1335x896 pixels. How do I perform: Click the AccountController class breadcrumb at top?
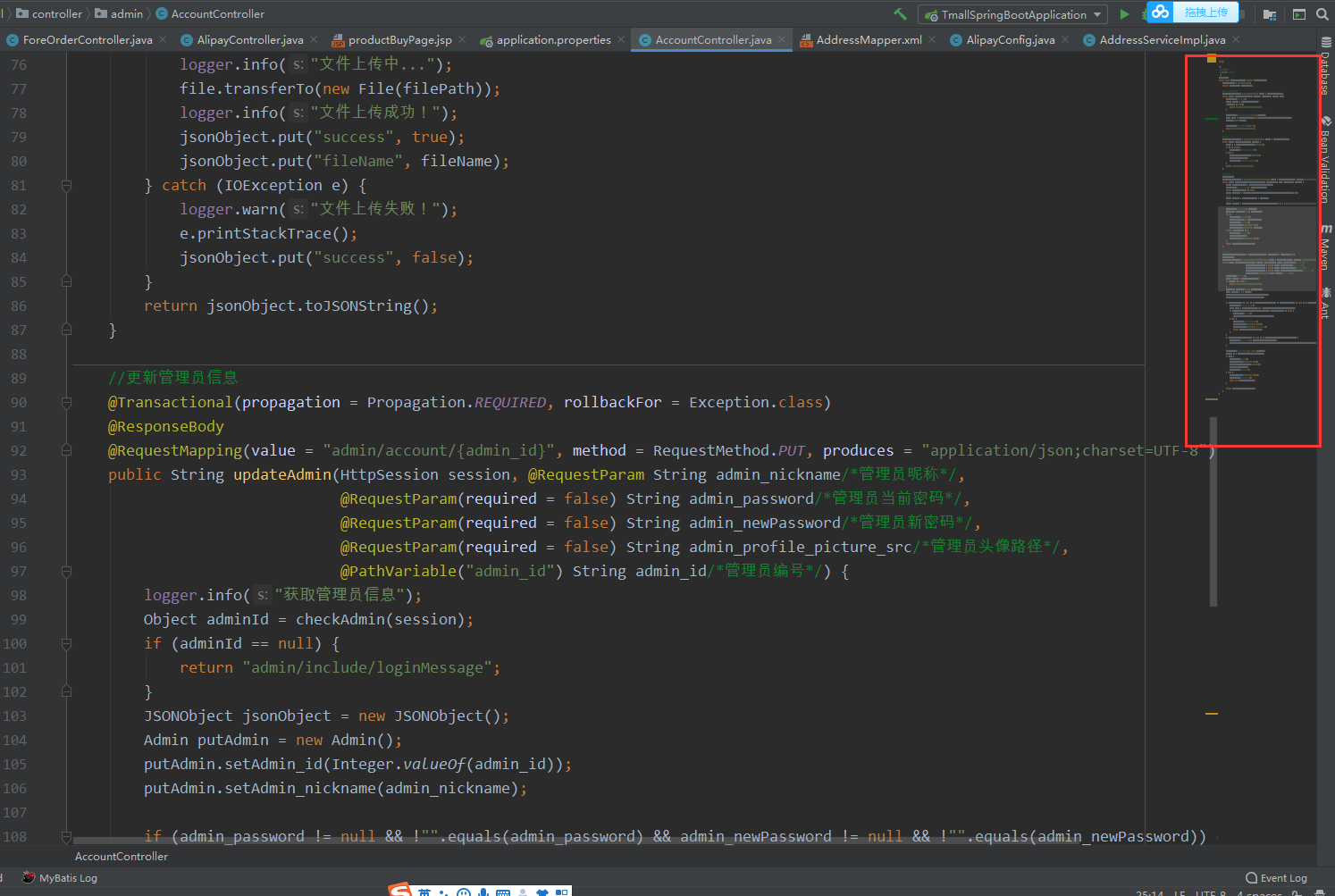click(210, 13)
